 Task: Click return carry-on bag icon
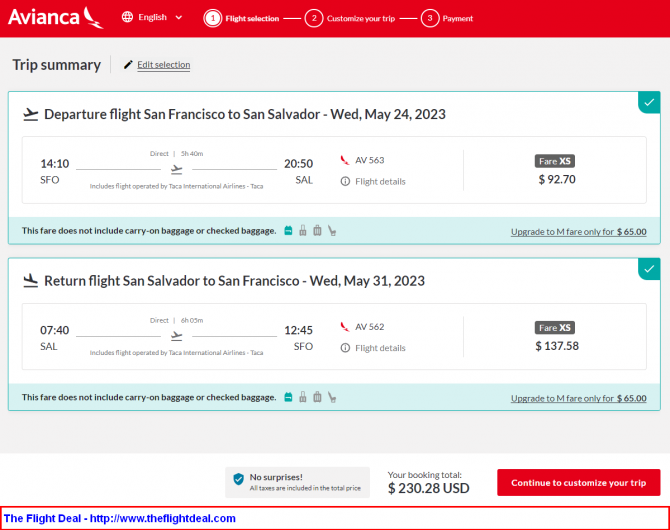point(303,398)
